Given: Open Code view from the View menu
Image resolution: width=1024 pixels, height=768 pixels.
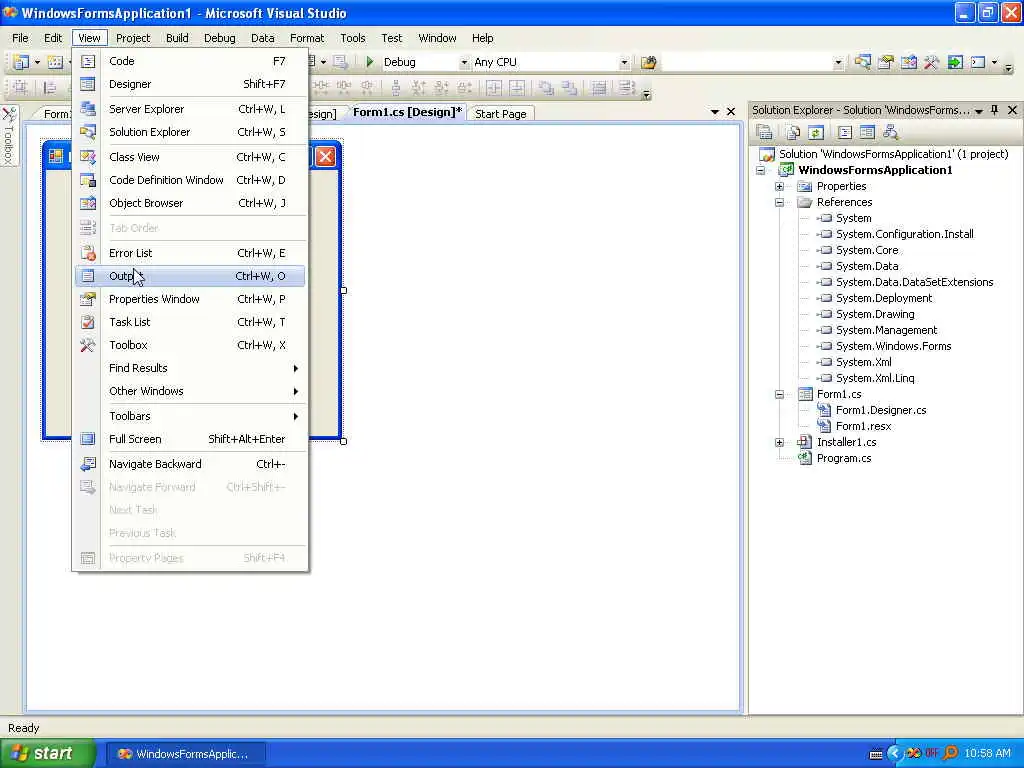Looking at the screenshot, I should 189,61.
